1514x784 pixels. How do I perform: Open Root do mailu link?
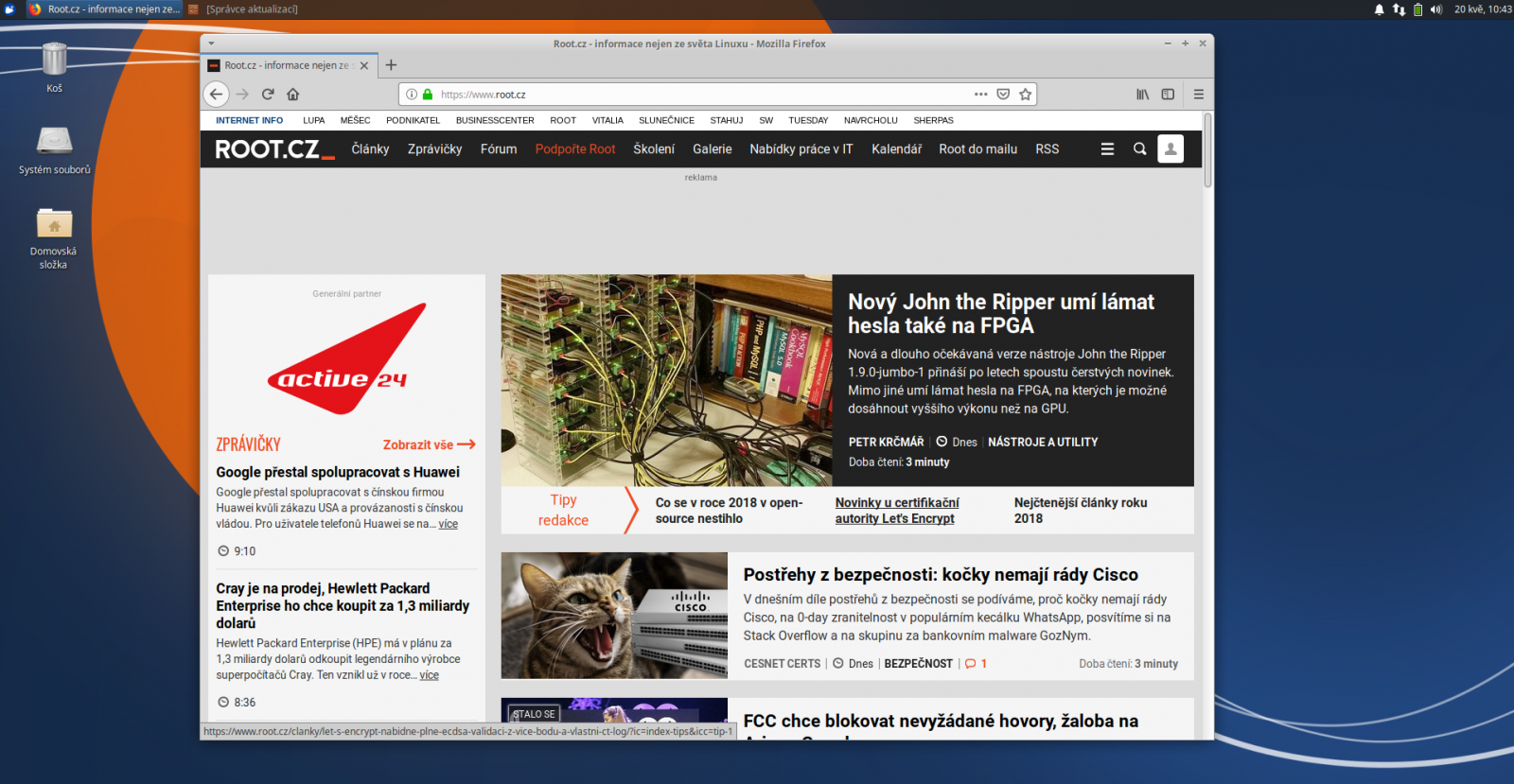(x=978, y=149)
